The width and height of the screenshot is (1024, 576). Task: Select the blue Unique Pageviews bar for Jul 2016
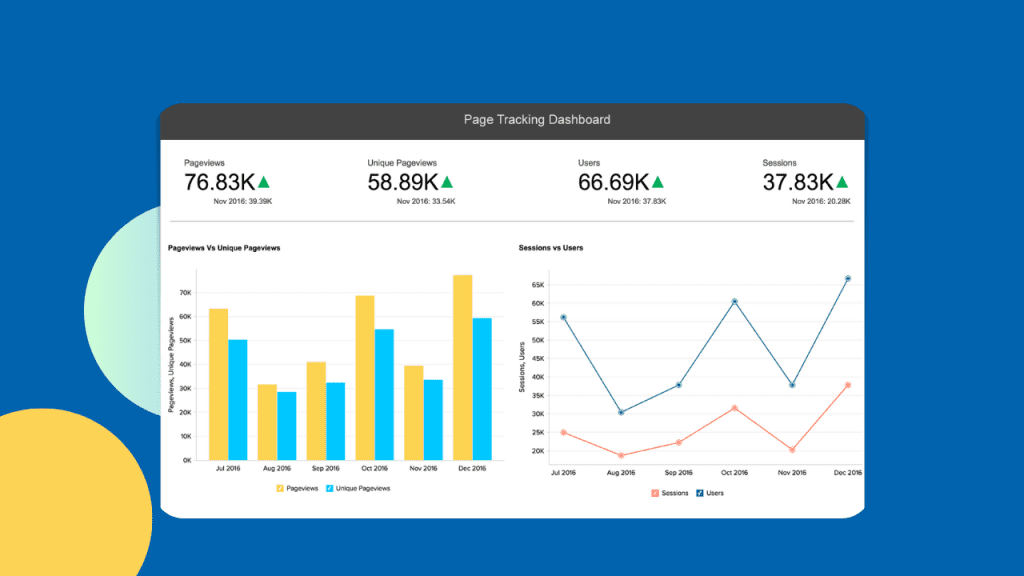point(238,400)
